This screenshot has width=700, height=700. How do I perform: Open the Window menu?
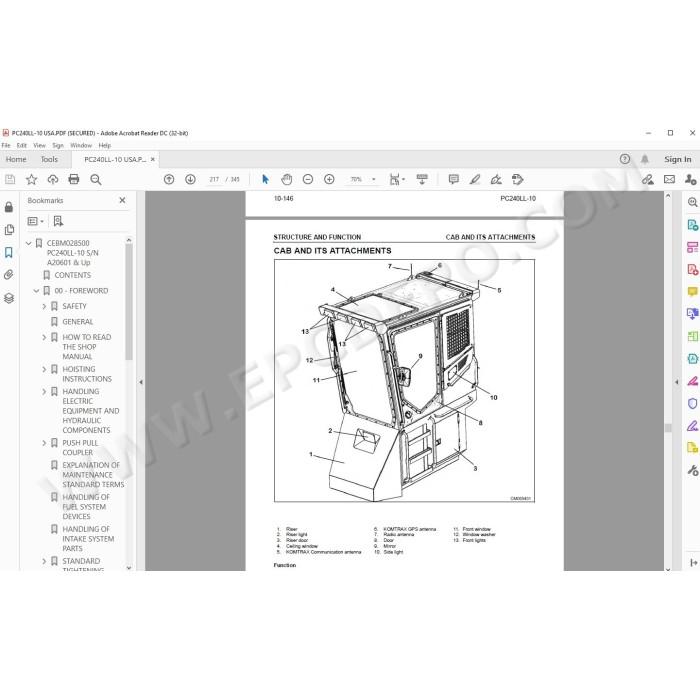click(x=81, y=146)
